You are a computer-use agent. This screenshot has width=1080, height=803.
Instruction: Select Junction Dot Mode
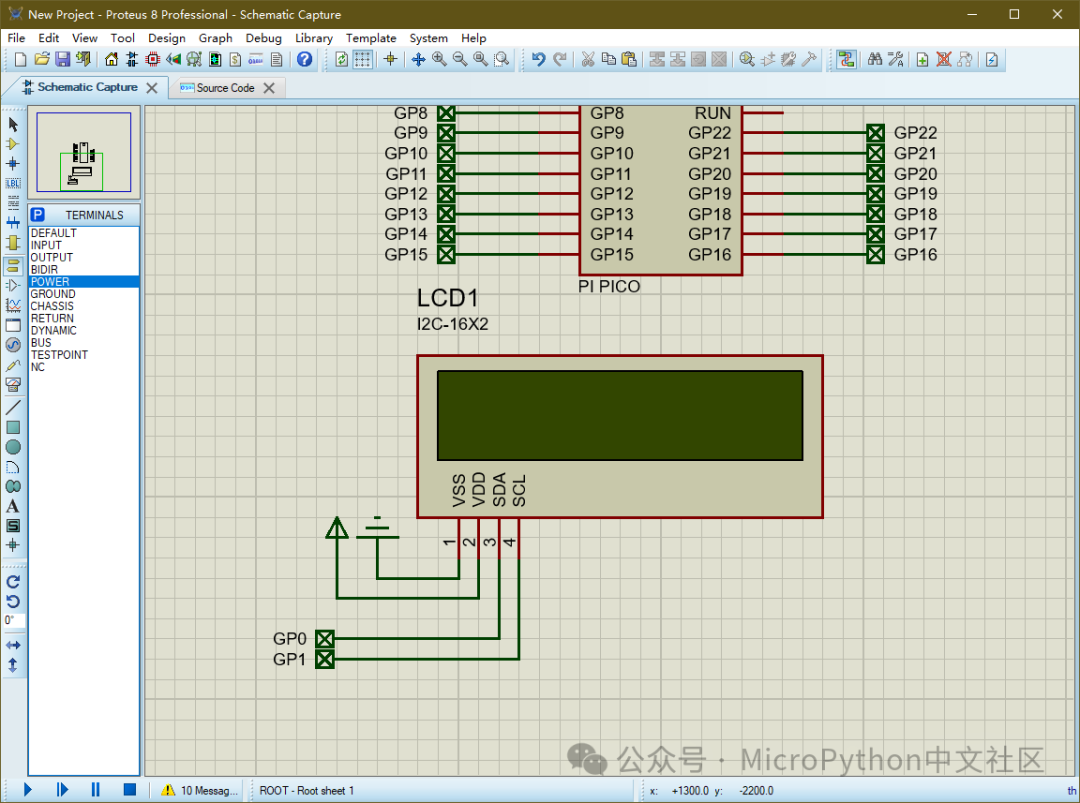[13, 164]
